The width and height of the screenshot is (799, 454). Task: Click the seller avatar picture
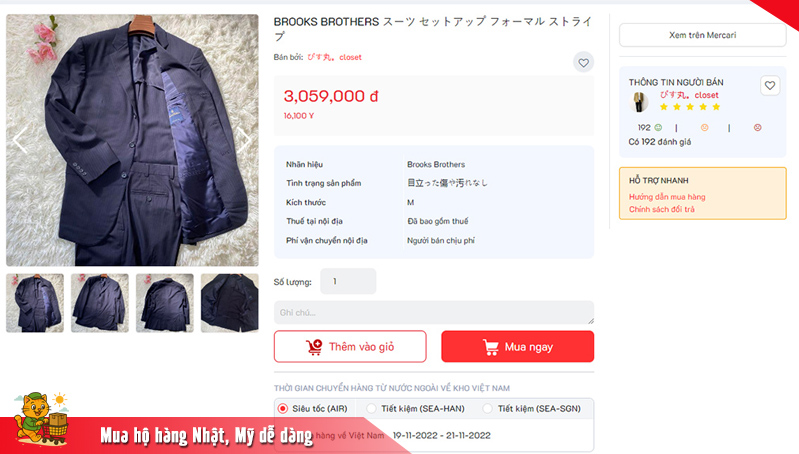pos(638,101)
